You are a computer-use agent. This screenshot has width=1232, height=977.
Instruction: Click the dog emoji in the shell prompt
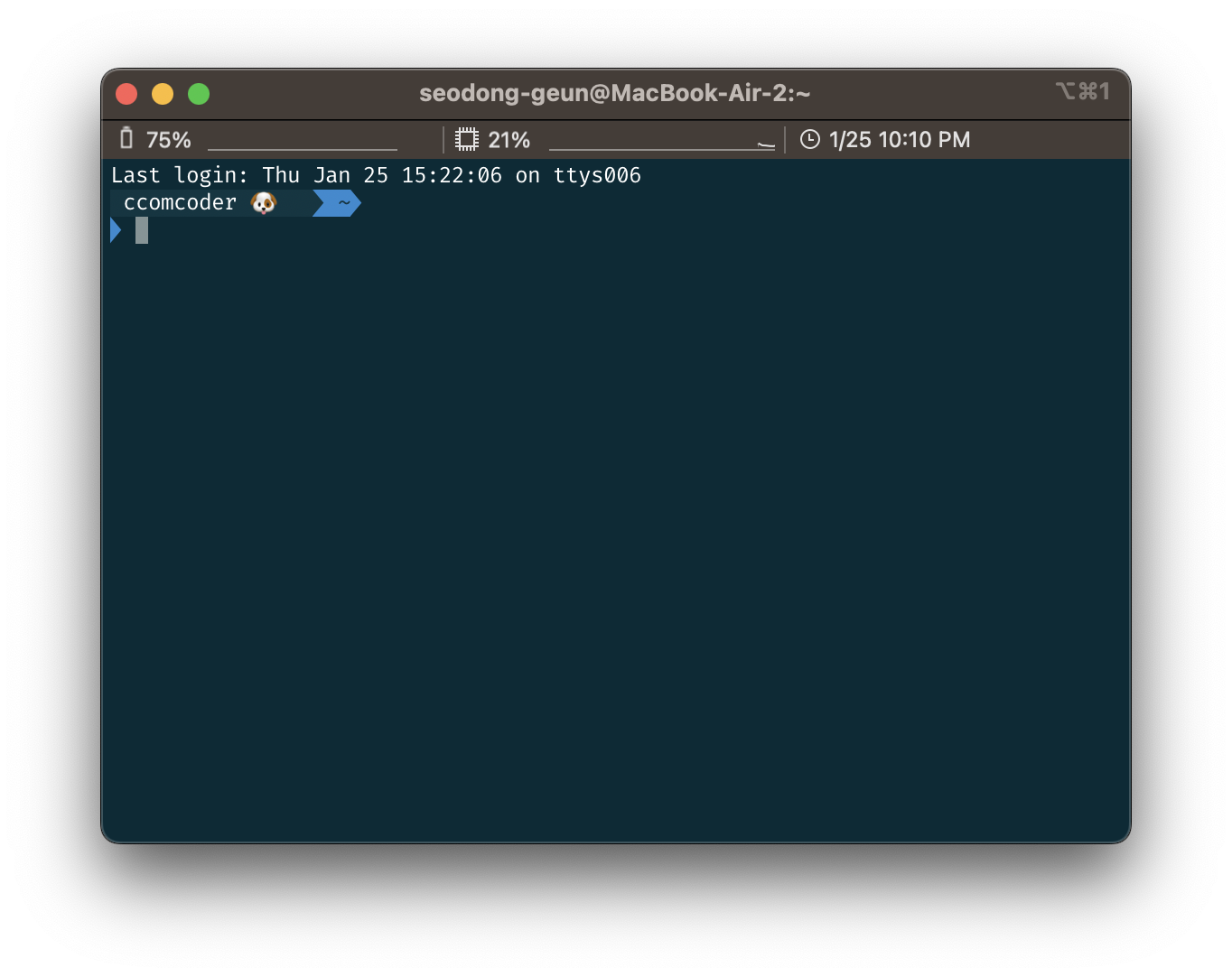(263, 202)
